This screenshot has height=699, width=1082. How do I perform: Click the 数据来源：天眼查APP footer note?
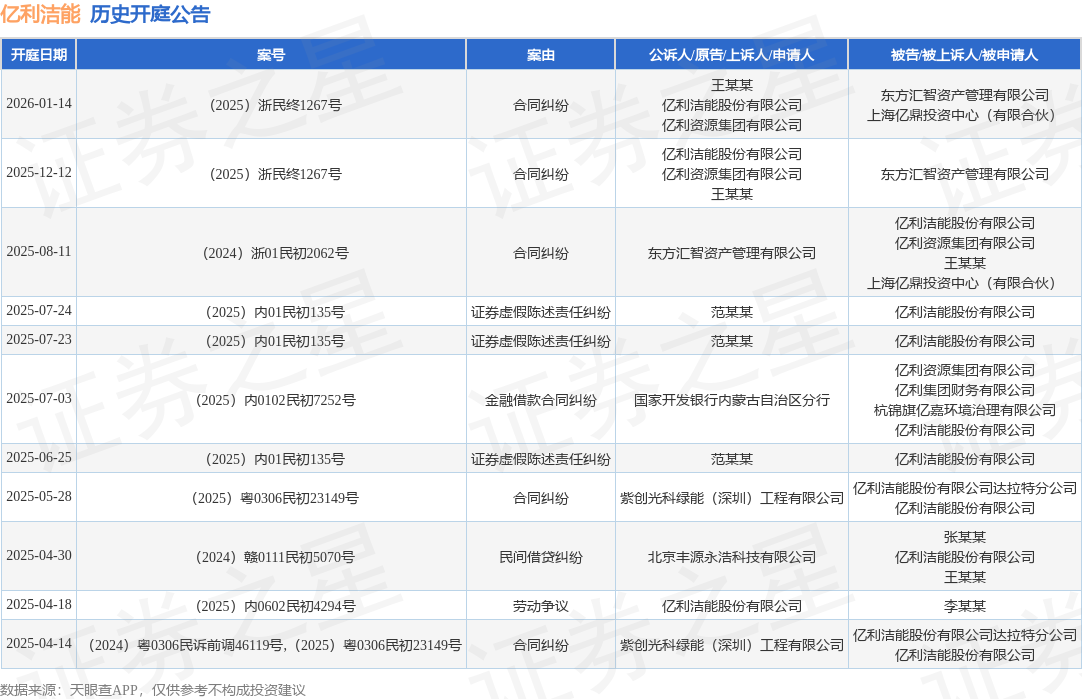[153, 690]
